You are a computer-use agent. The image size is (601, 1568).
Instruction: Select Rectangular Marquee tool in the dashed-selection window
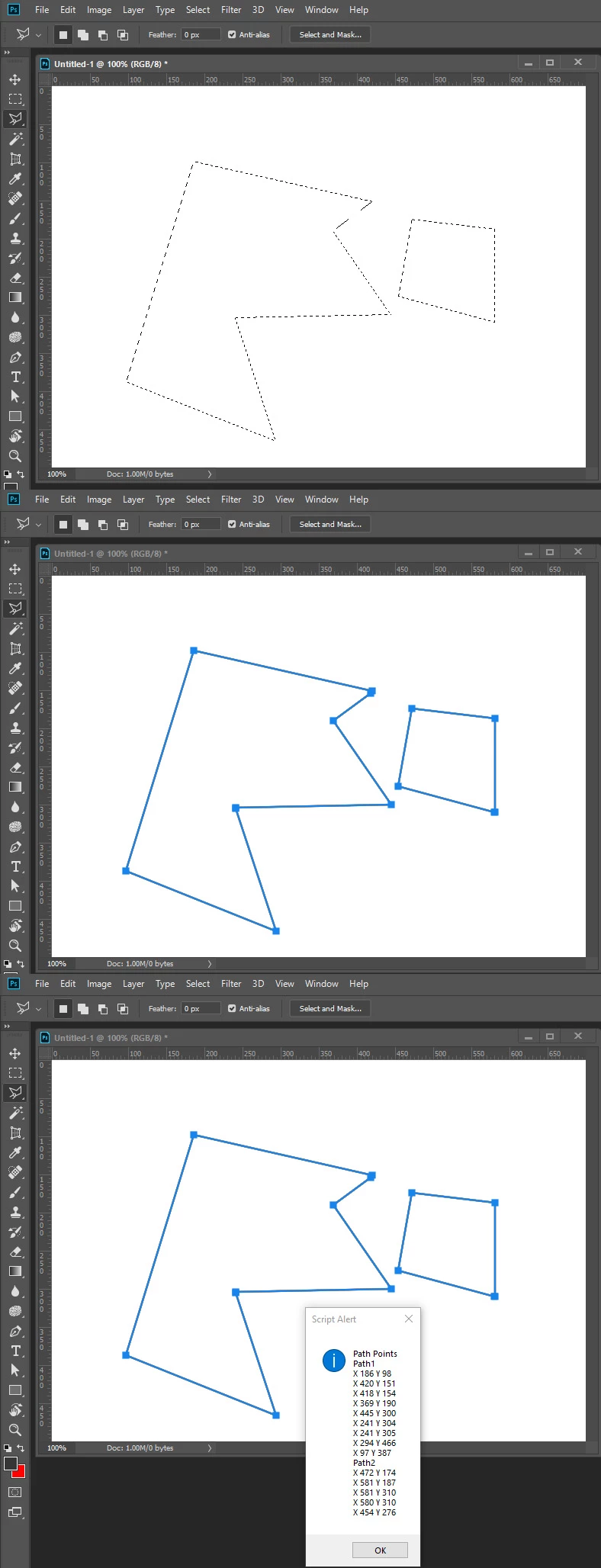[x=14, y=99]
